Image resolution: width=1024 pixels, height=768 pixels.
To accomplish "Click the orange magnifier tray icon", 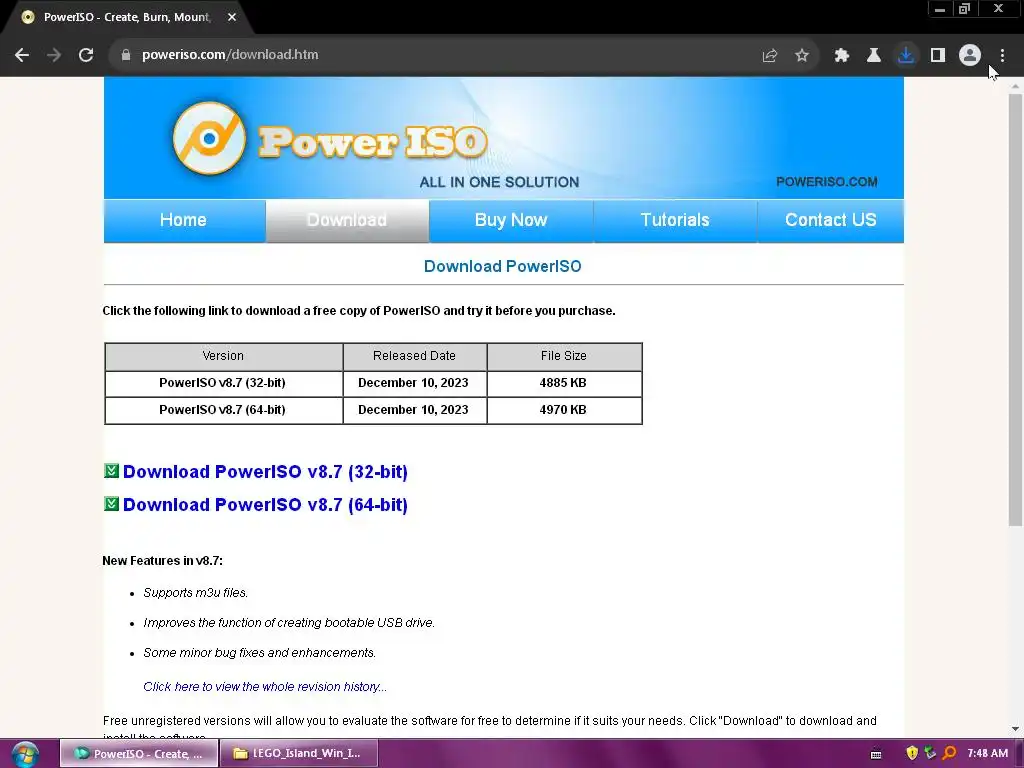I will pos(950,753).
